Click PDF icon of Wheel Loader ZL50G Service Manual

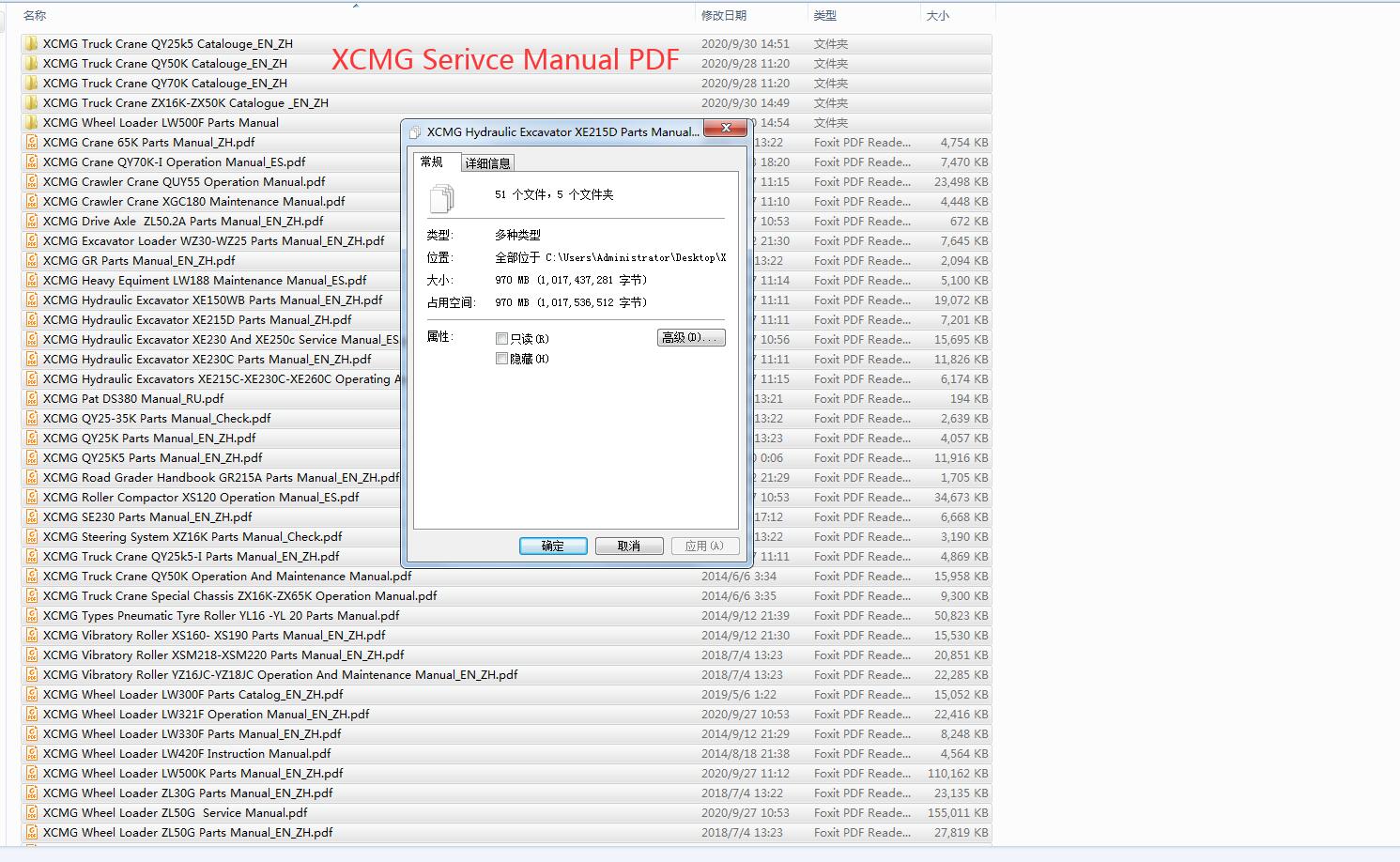click(32, 812)
